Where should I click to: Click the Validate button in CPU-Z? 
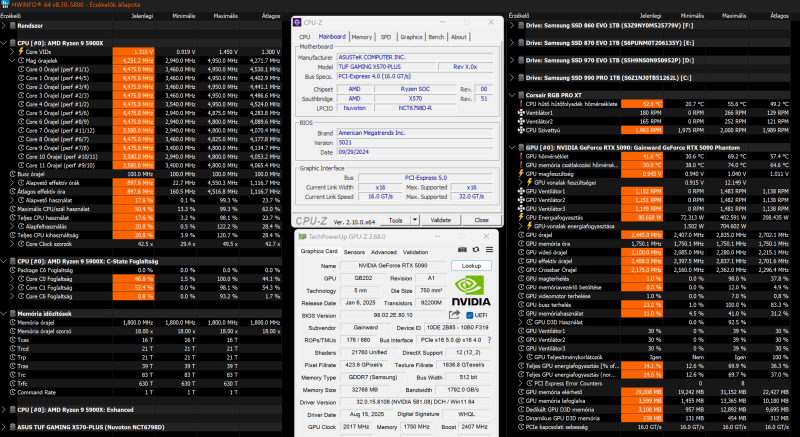coord(441,220)
